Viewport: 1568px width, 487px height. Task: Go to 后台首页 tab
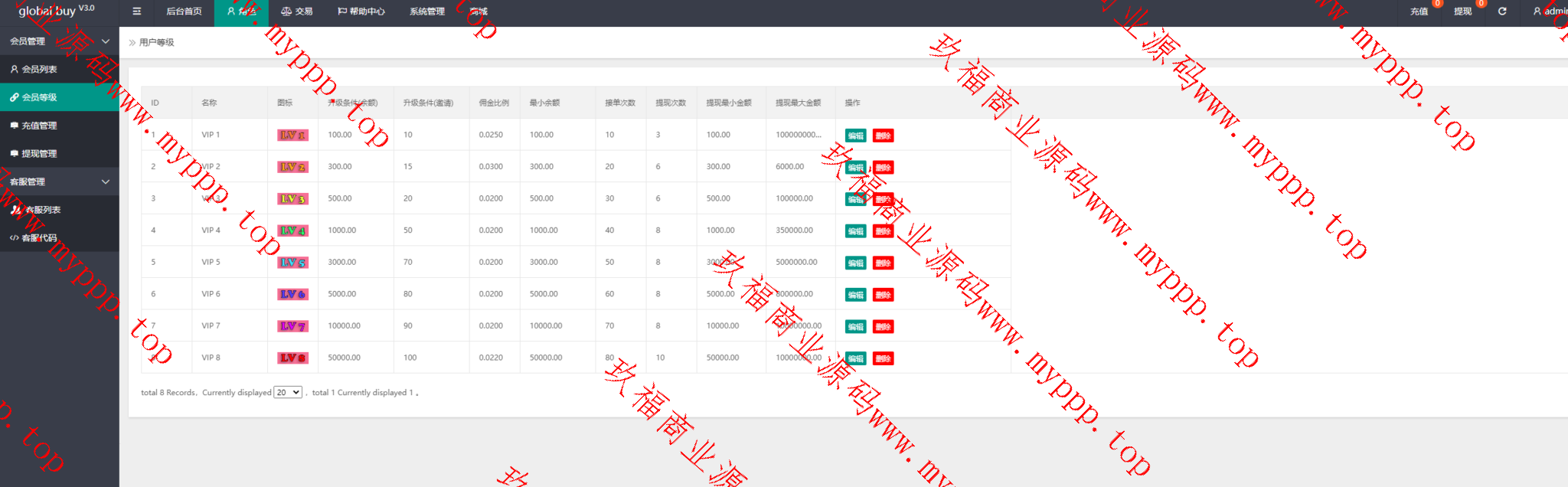point(184,11)
